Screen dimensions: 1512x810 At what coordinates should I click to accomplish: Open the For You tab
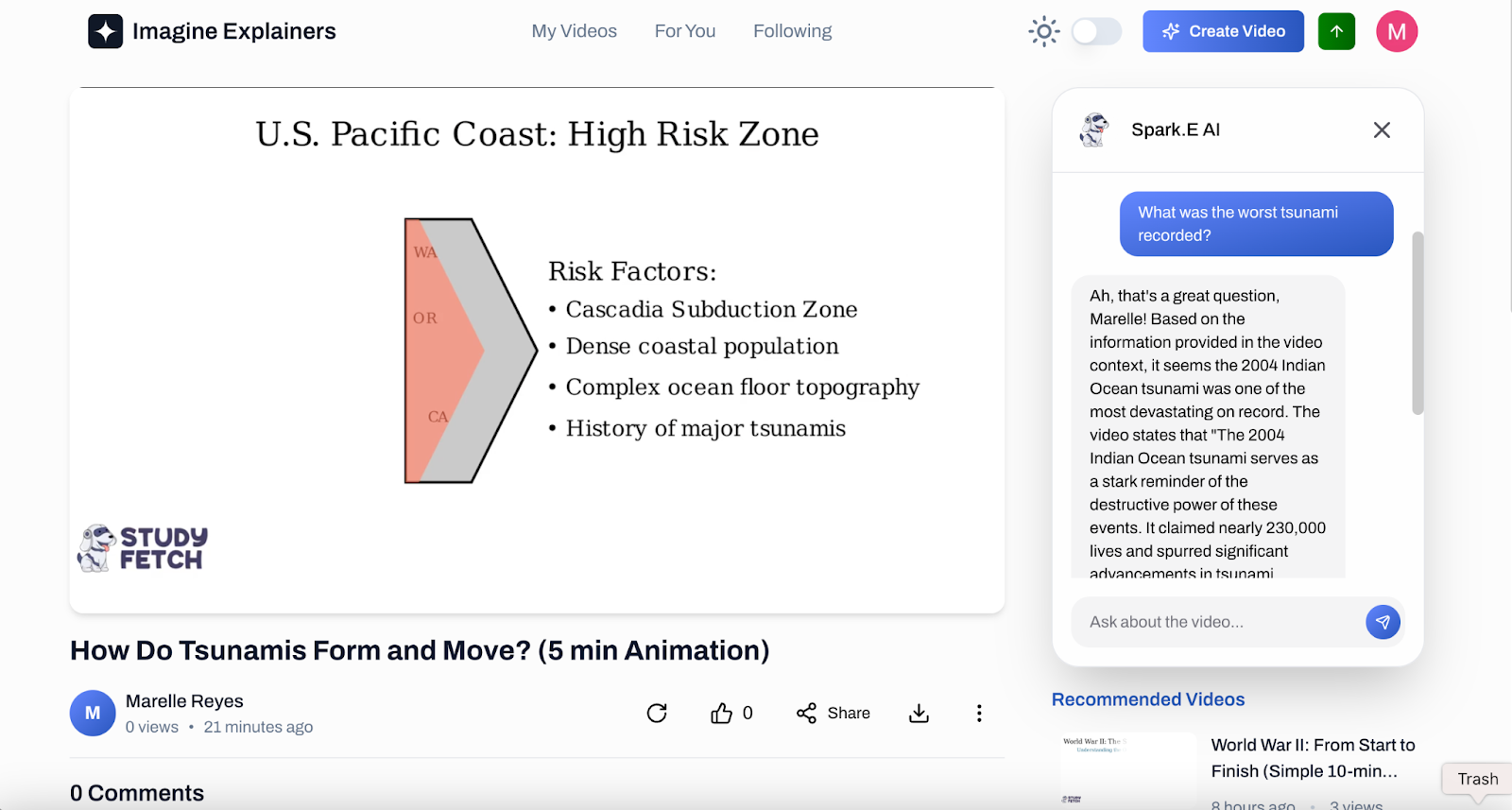pyautogui.click(x=685, y=31)
